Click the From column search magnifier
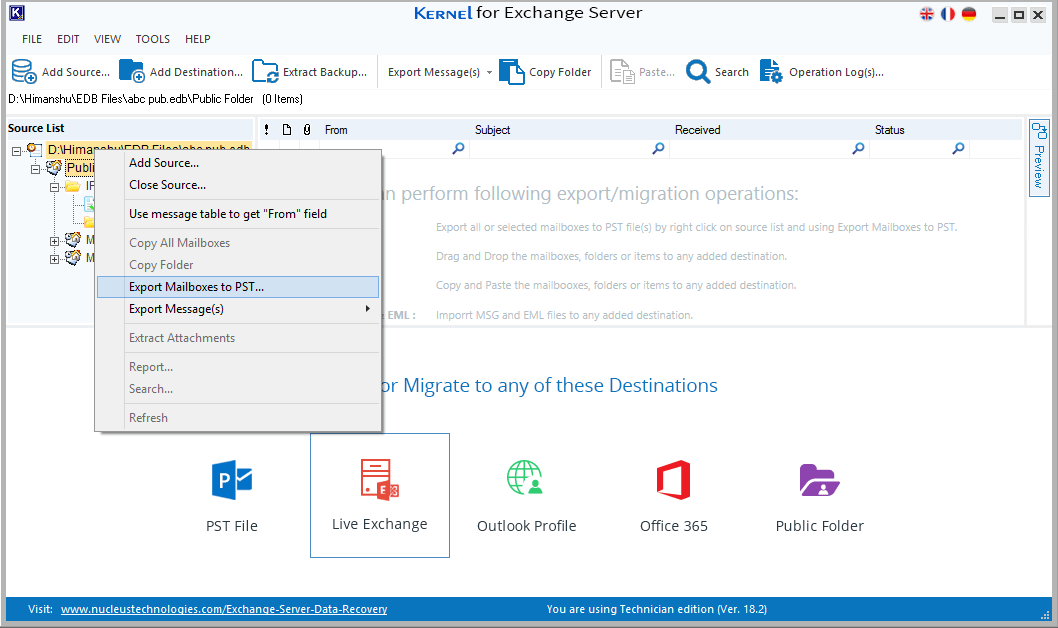The width and height of the screenshot is (1058, 628). point(458,148)
